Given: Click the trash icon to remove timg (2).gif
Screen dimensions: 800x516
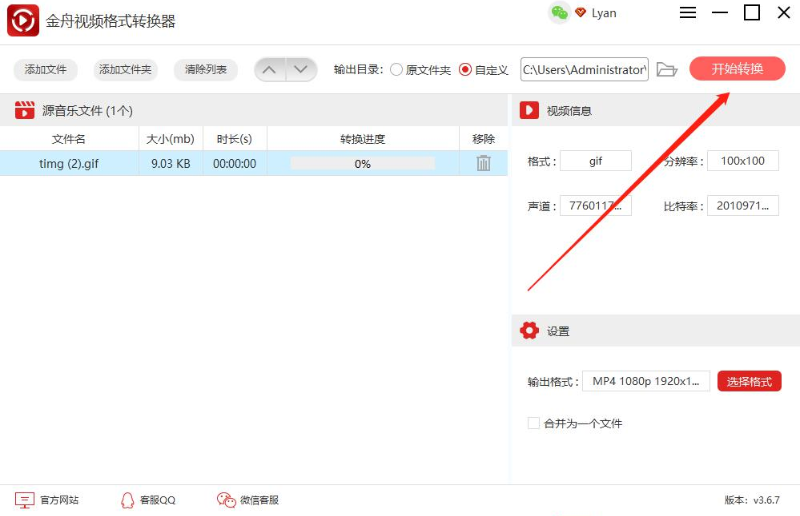Looking at the screenshot, I should [483, 163].
